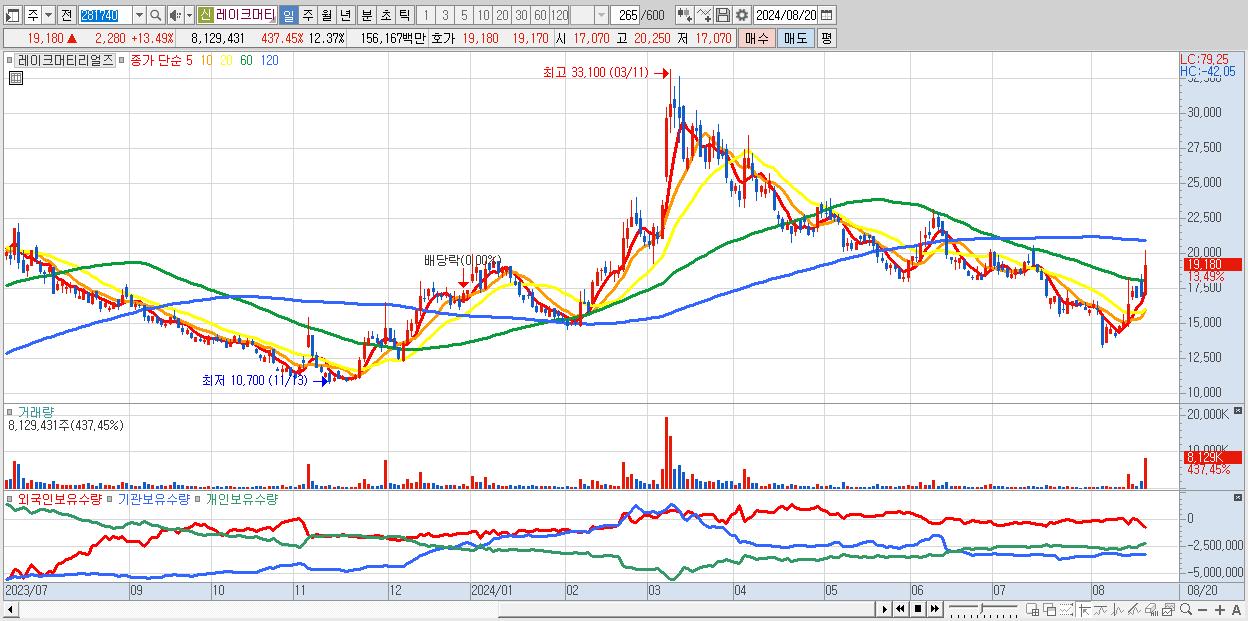The height and width of the screenshot is (621, 1248).
Task: Open chart settings gear icon
Action: (742, 15)
